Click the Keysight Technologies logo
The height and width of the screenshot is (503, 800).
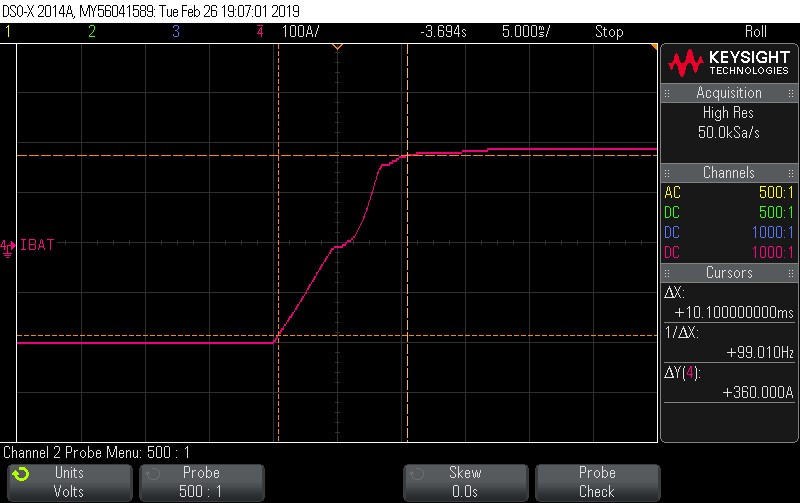click(729, 63)
